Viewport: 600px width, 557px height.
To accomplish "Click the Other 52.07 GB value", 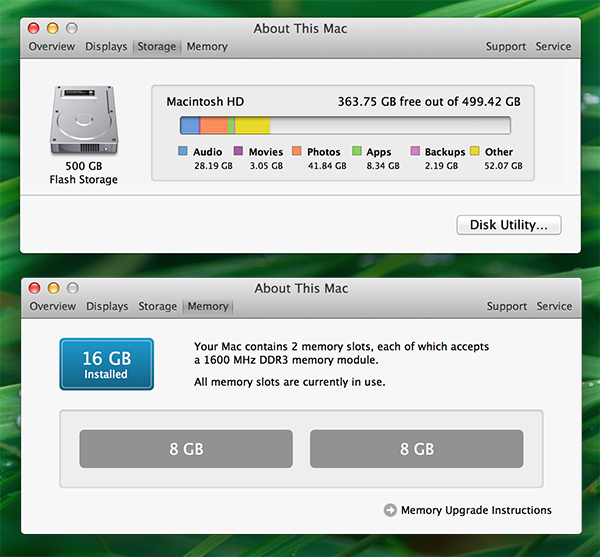I will click(503, 166).
